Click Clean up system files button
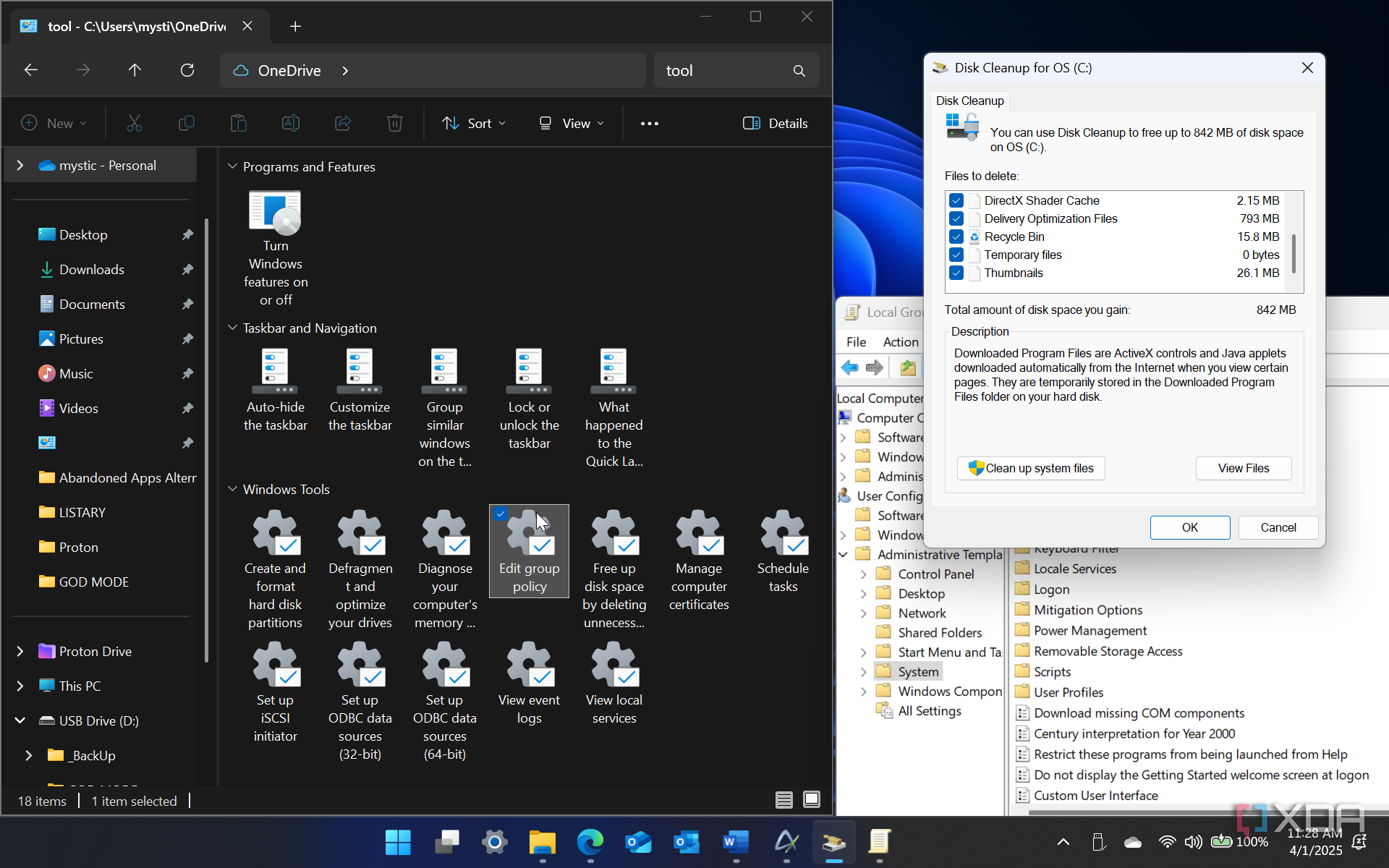 click(1030, 468)
